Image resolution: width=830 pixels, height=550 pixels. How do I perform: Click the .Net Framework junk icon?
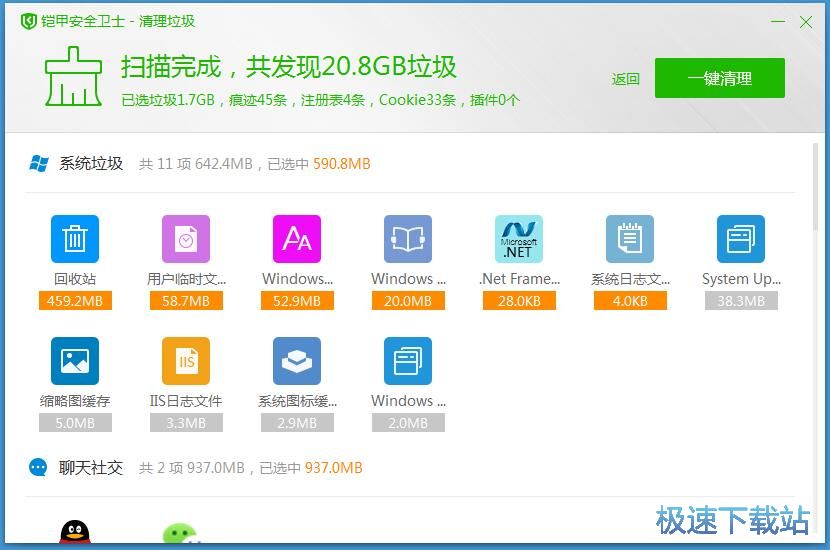pos(519,239)
